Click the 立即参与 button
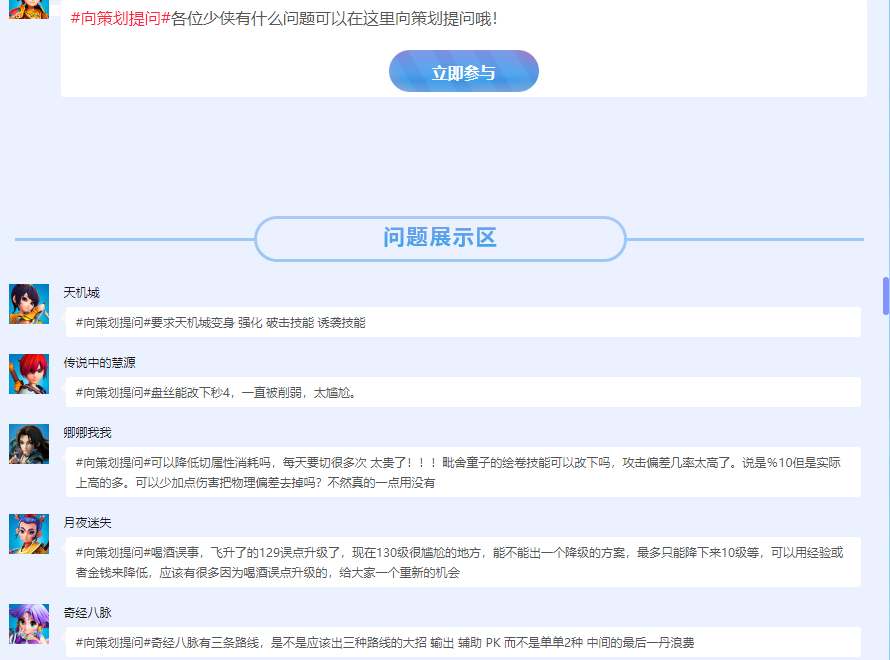The height and width of the screenshot is (660, 890). coord(462,71)
